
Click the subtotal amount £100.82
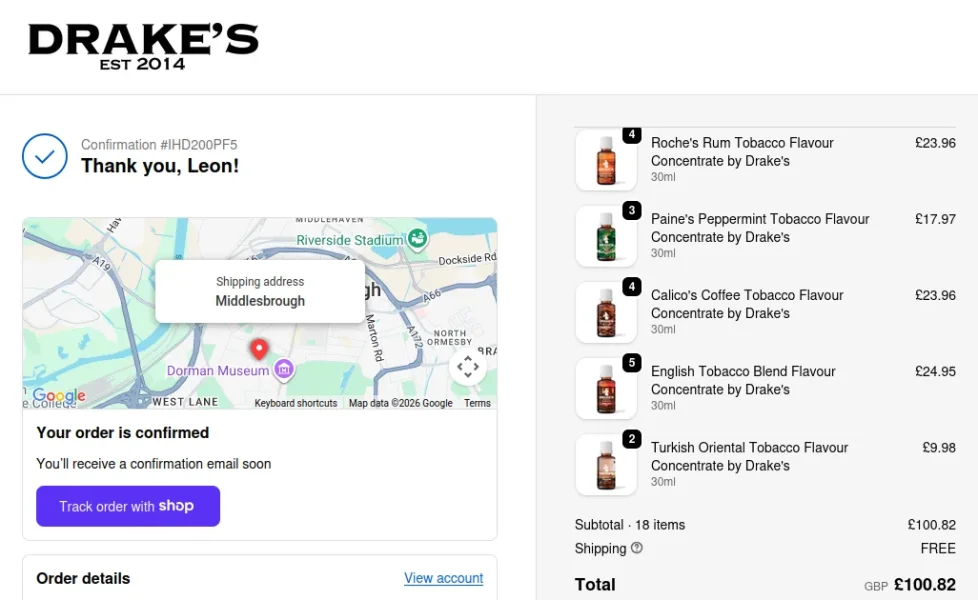[x=931, y=525]
